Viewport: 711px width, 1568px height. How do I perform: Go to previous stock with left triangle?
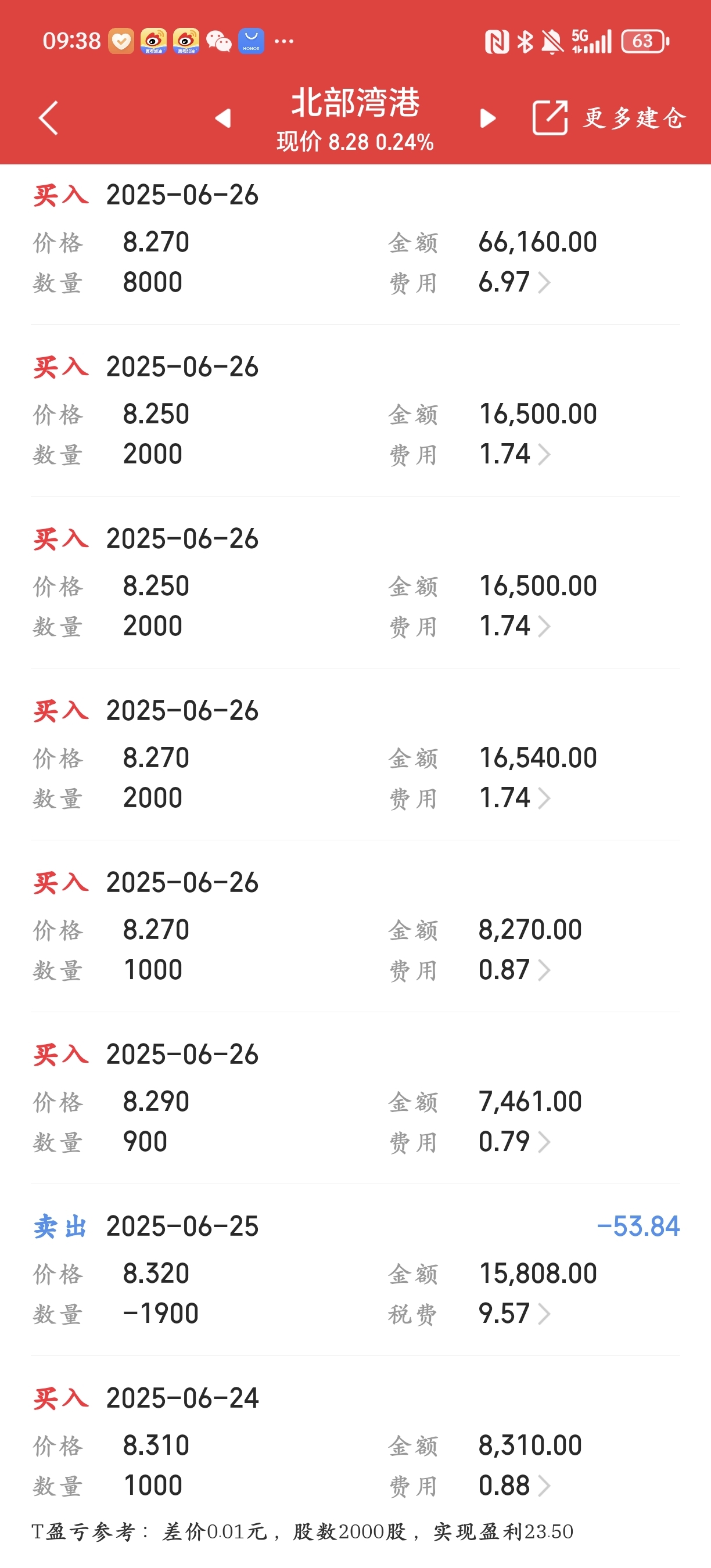pyautogui.click(x=224, y=118)
